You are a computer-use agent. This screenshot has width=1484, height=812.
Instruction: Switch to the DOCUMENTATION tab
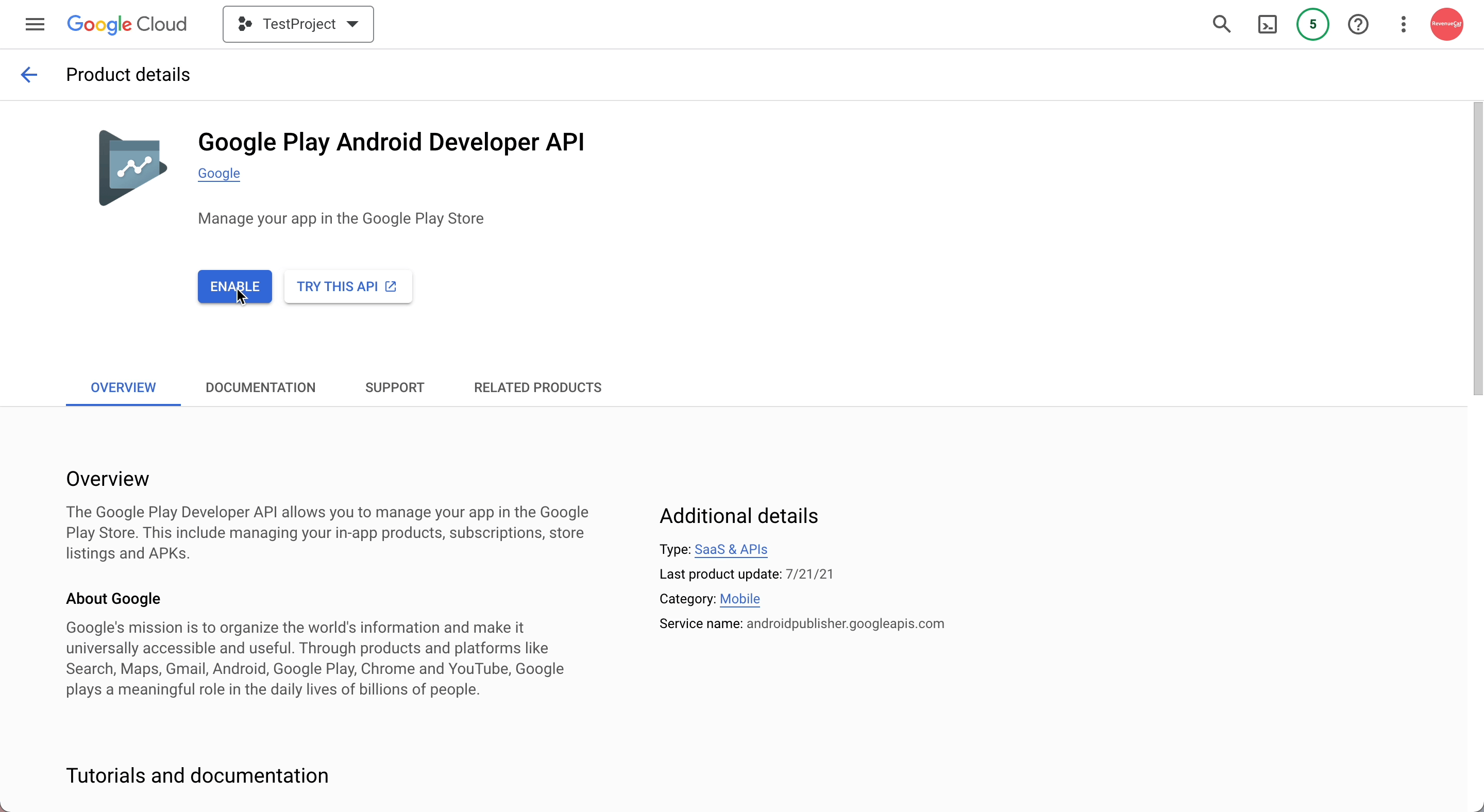coord(260,387)
